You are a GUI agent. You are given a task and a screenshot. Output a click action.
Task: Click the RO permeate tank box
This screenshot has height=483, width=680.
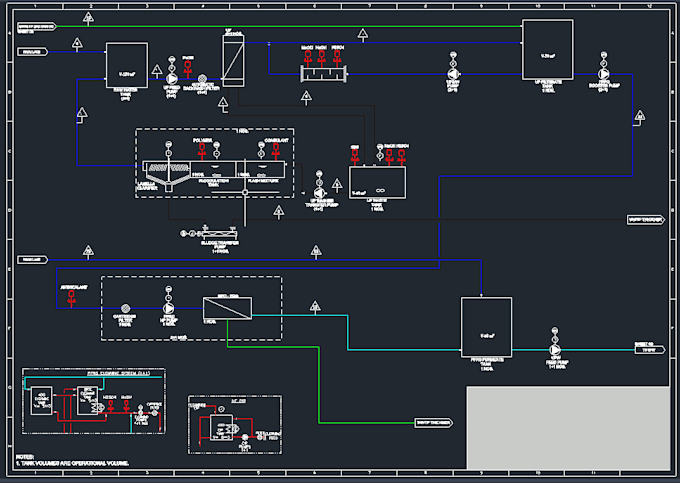486,327
